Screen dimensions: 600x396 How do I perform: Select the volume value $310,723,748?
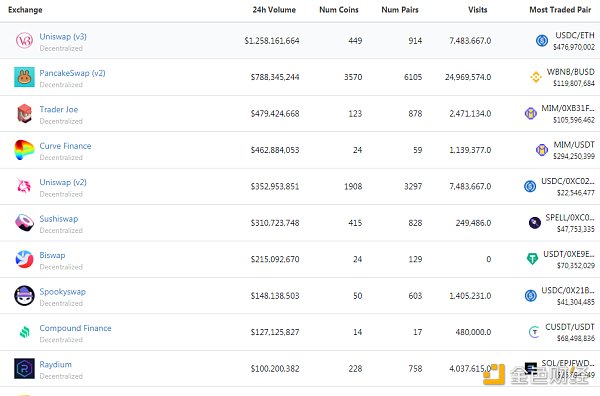coord(275,223)
